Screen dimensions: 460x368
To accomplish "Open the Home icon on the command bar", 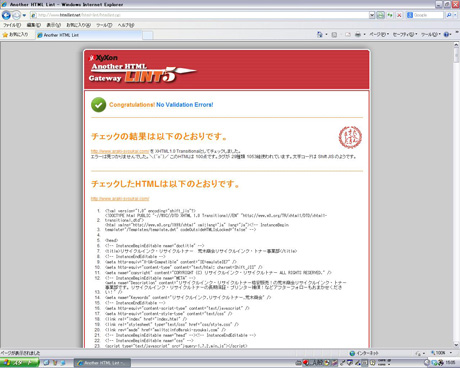I will pyautogui.click(x=320, y=34).
